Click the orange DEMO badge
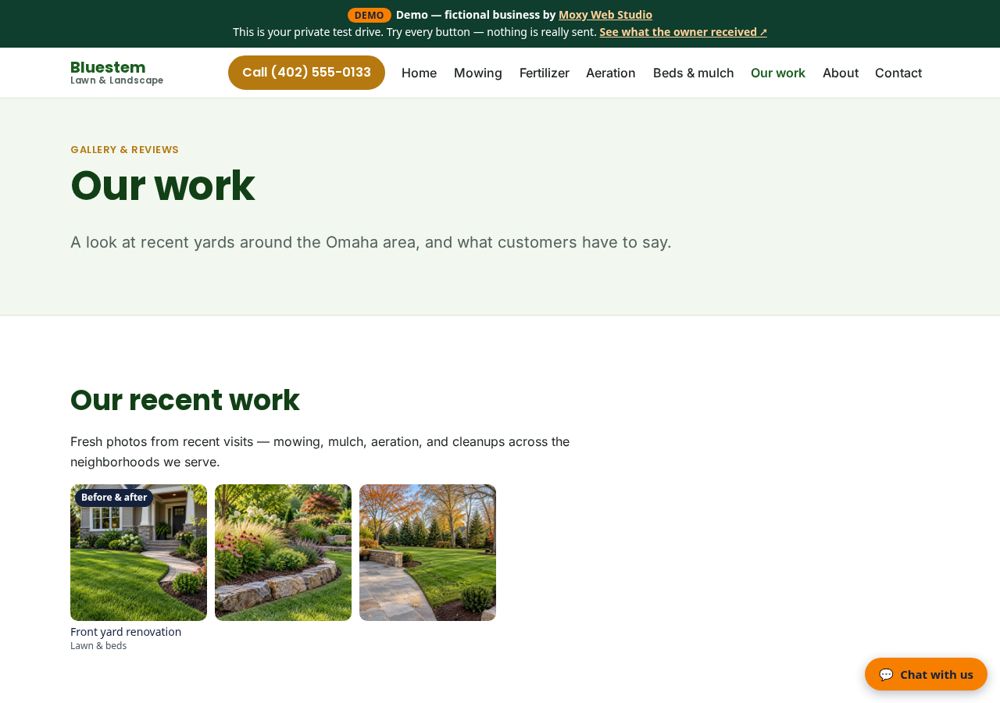Screen dimensions: 1000x703 [x=369, y=15]
